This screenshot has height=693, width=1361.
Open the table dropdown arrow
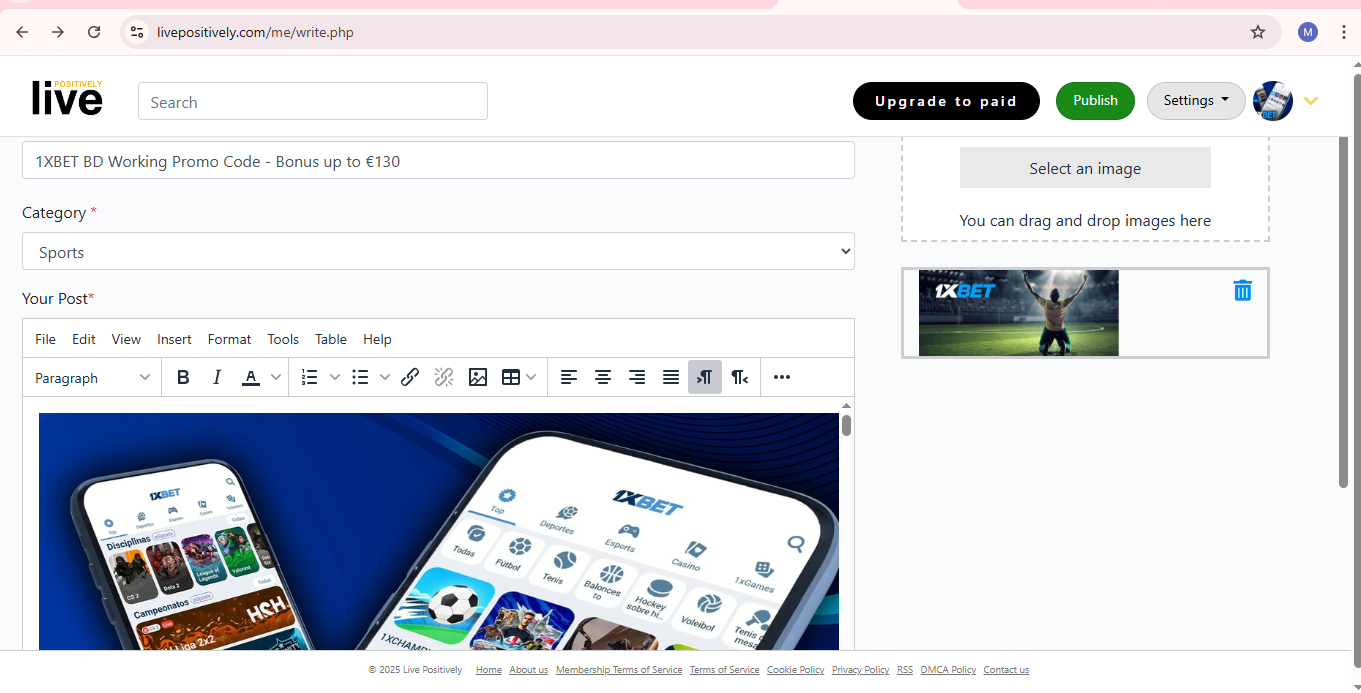click(531, 377)
